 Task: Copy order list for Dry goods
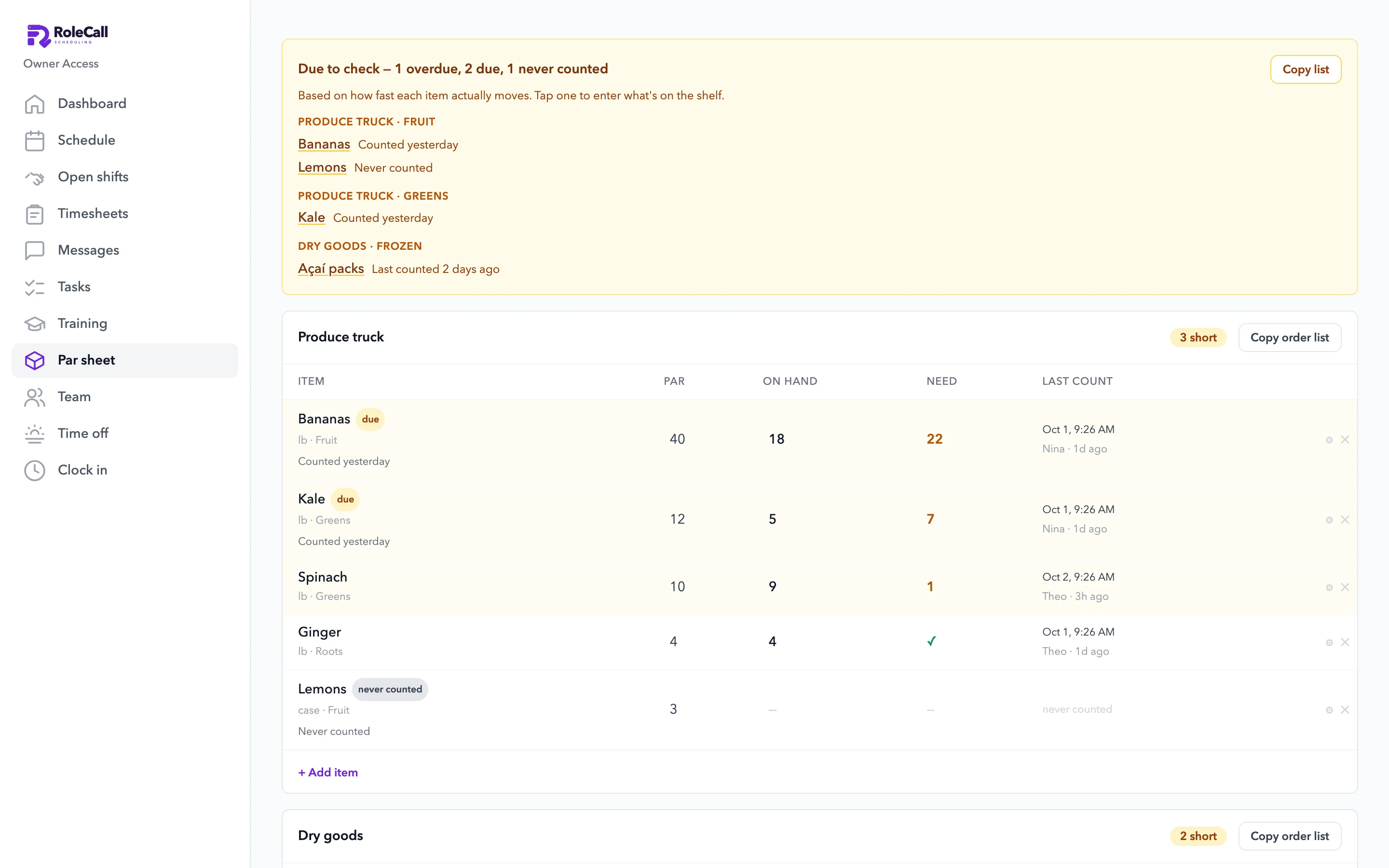(1289, 837)
